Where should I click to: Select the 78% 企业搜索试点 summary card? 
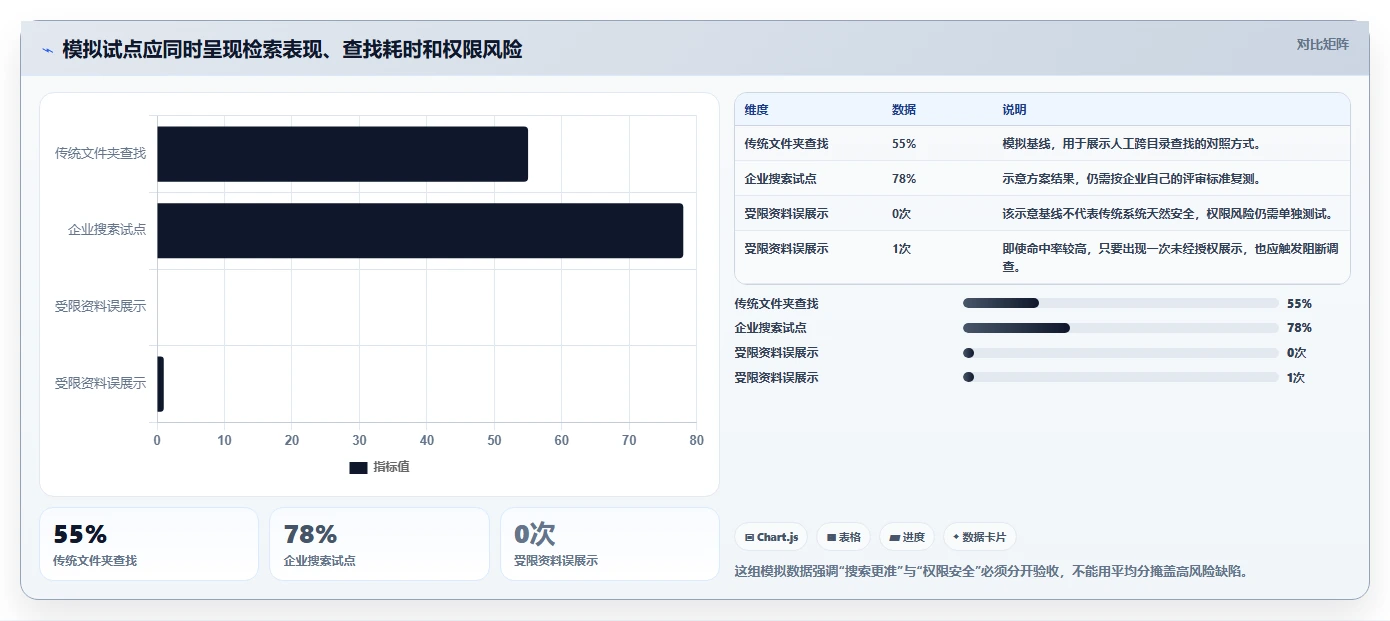pos(379,544)
